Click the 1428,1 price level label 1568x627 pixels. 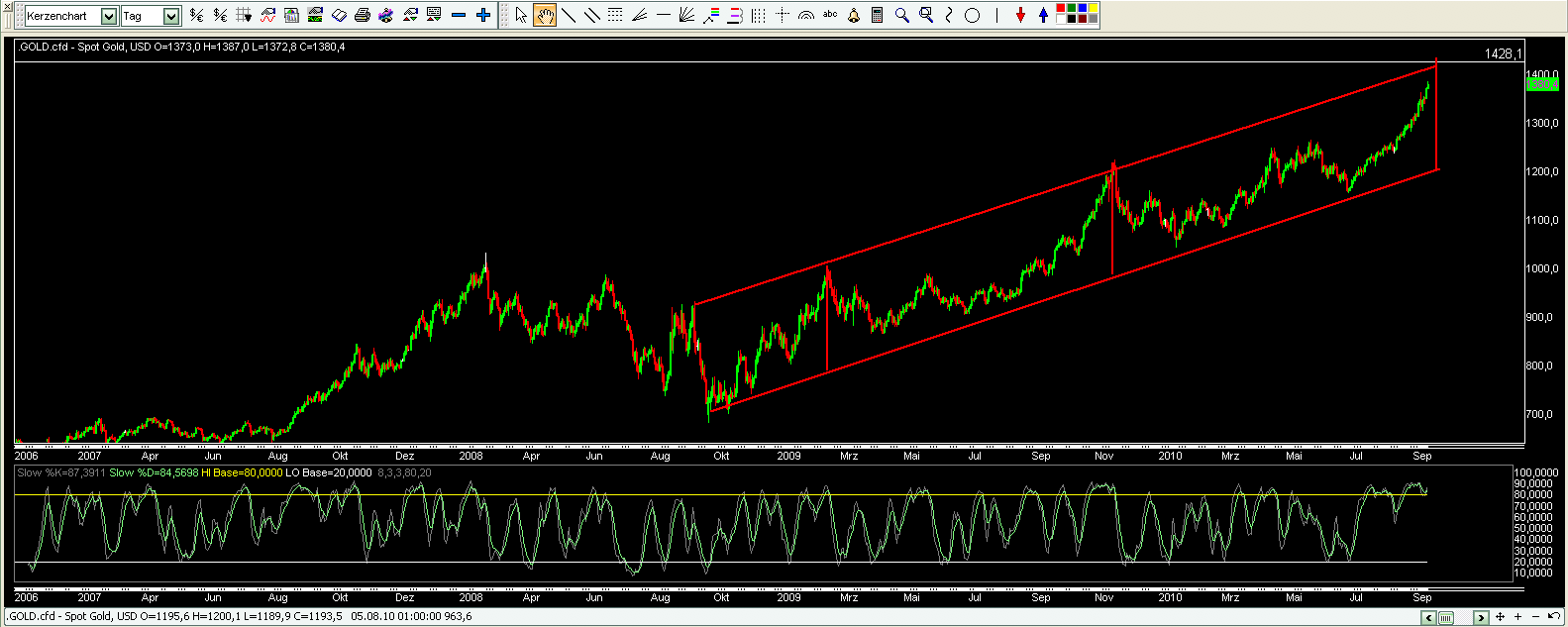pyautogui.click(x=1503, y=53)
